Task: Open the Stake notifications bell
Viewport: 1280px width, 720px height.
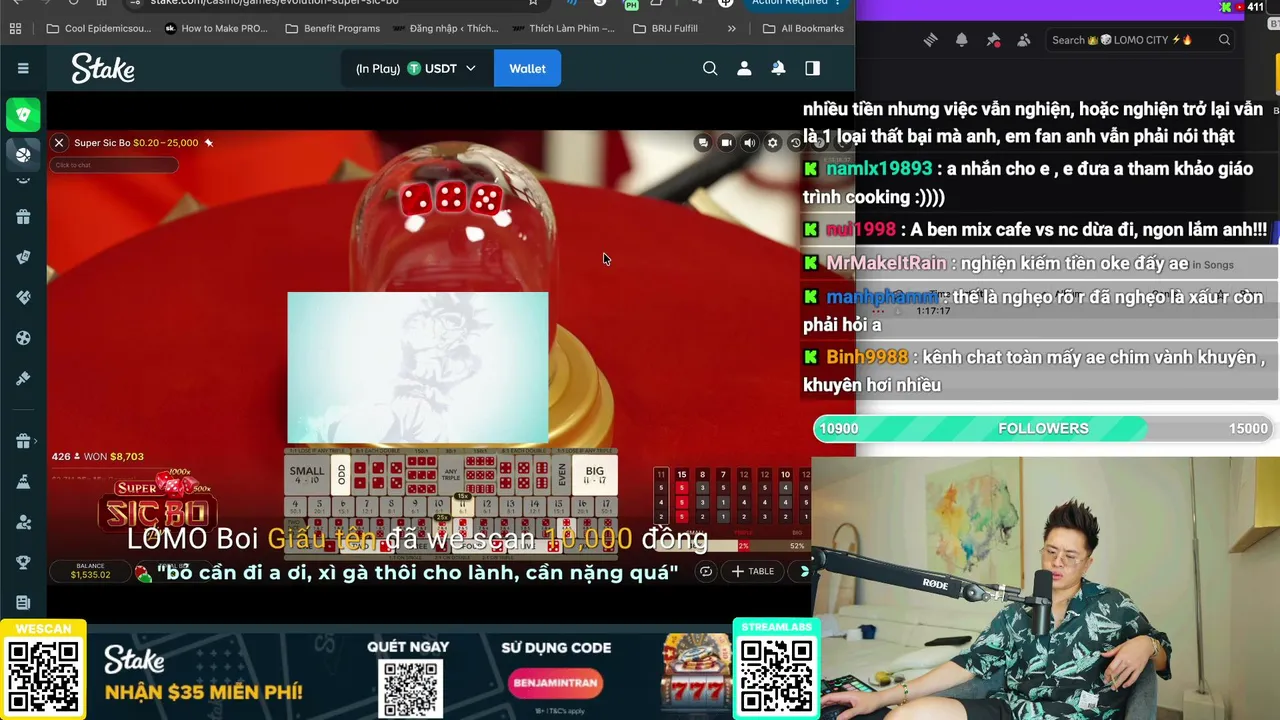Action: [778, 68]
